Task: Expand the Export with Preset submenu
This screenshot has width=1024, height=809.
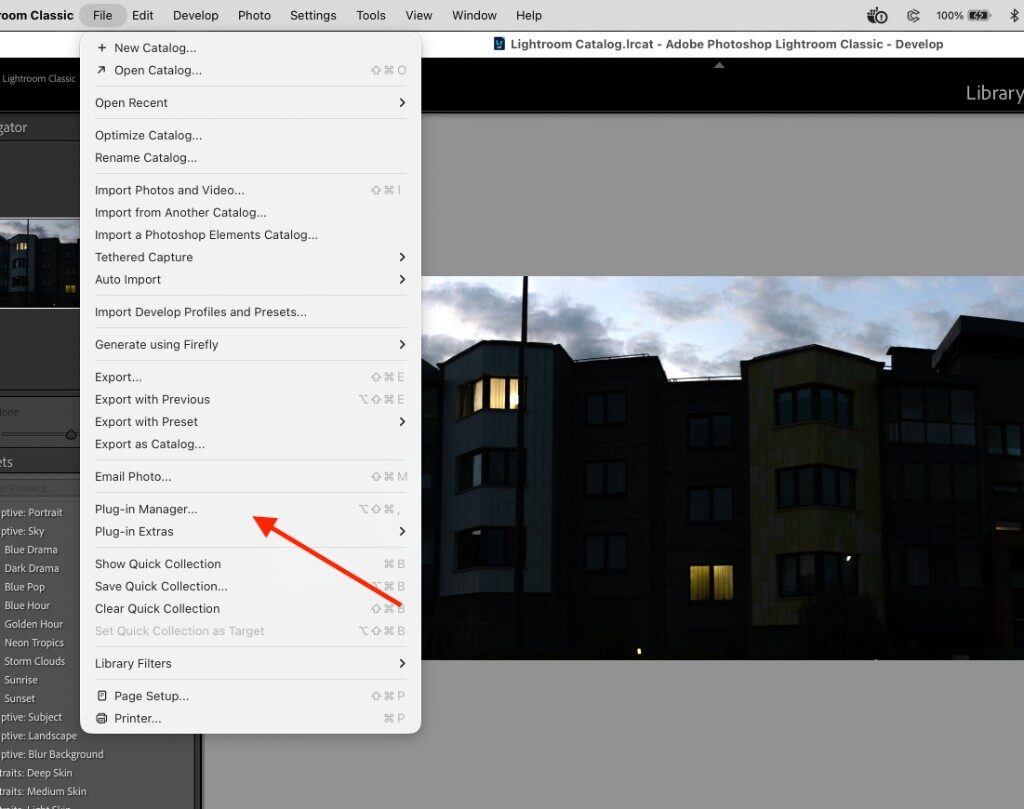Action: click(x=402, y=422)
